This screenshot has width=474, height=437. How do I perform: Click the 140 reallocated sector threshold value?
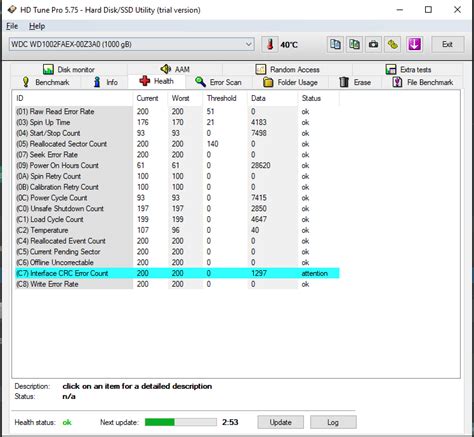click(212, 144)
